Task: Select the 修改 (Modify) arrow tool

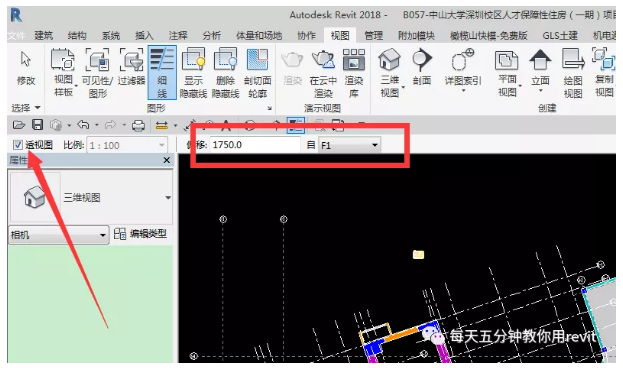Action: 26,68
